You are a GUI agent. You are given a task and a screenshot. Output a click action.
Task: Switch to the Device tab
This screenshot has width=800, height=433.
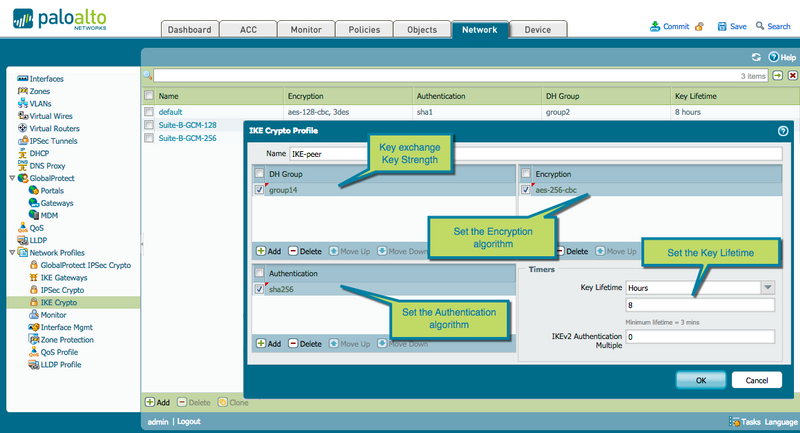tap(538, 30)
